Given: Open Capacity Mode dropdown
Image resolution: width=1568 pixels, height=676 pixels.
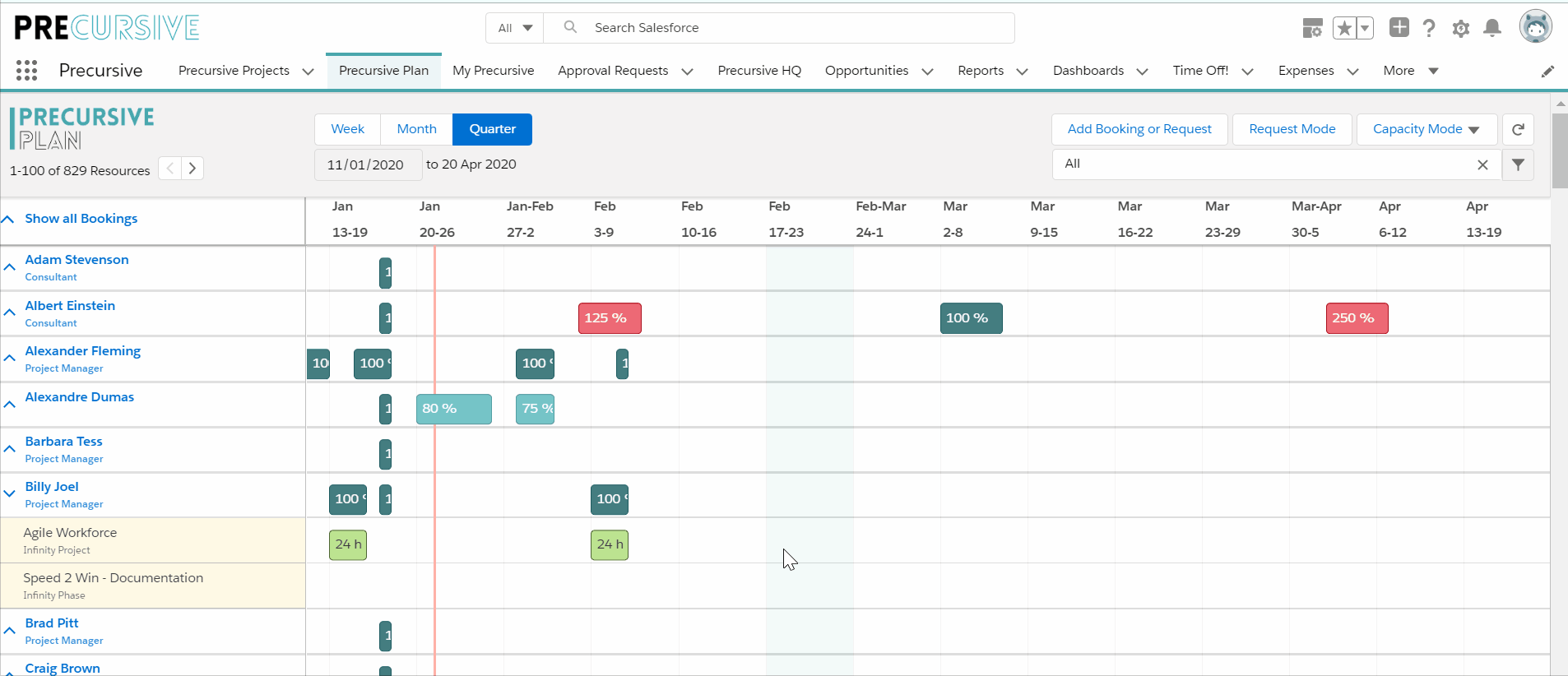Looking at the screenshot, I should click(1427, 129).
